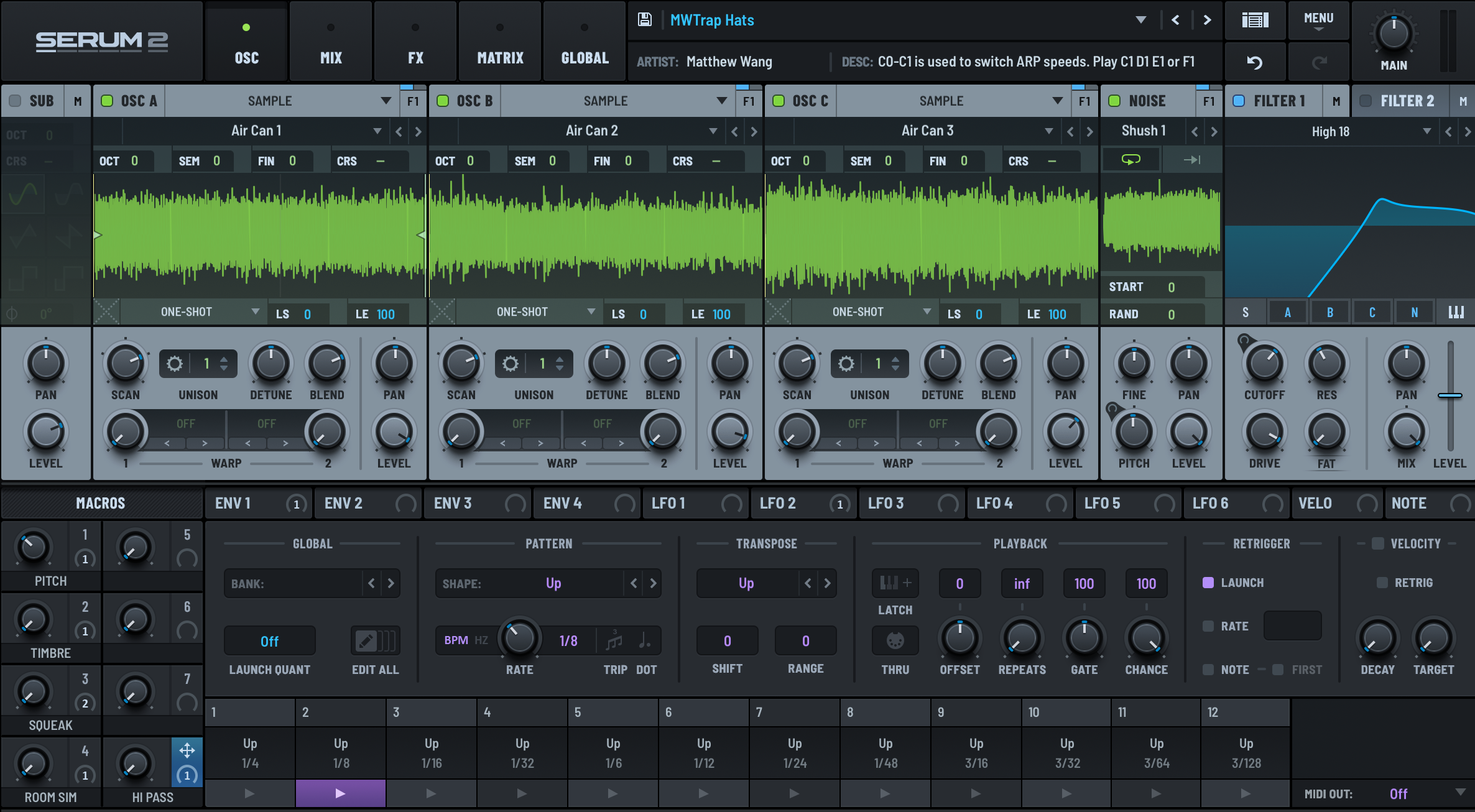Play arp clip 1 Up 1/4
The height and width of the screenshot is (812, 1475).
tap(250, 793)
